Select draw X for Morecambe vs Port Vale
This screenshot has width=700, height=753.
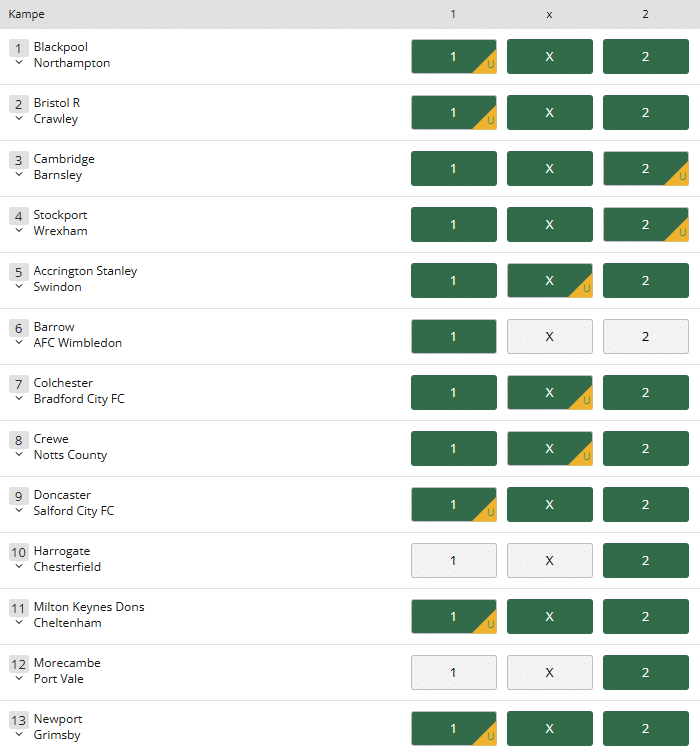click(550, 672)
